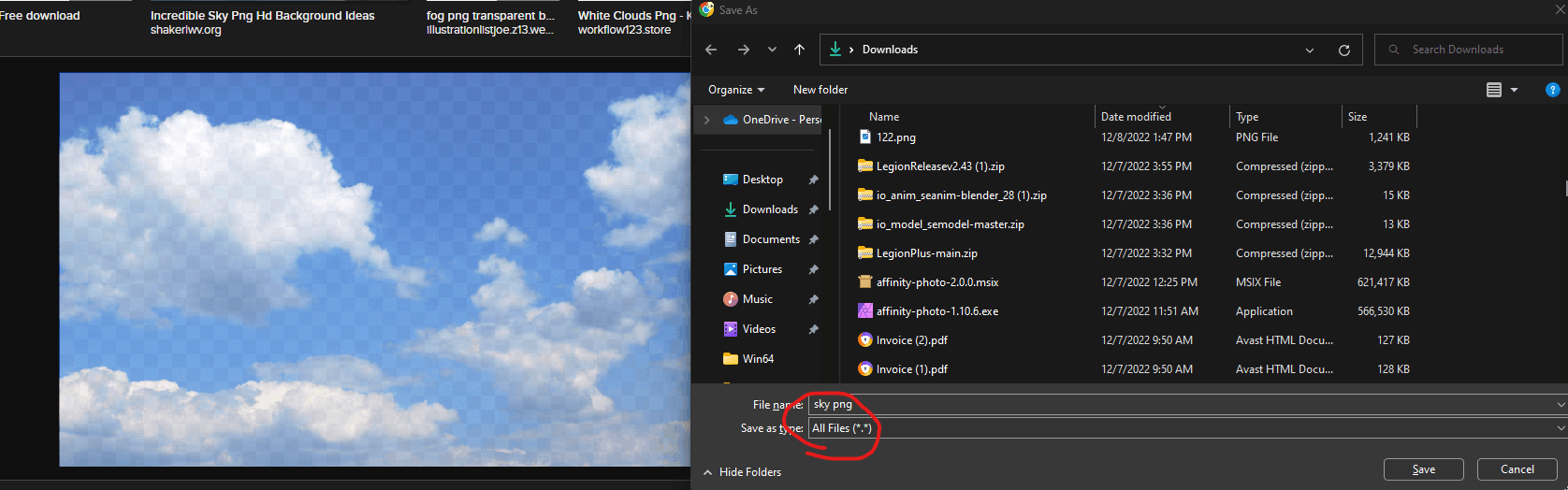The height and width of the screenshot is (490, 1568).
Task: Expand the File name dropdown arrow
Action: 1561,405
